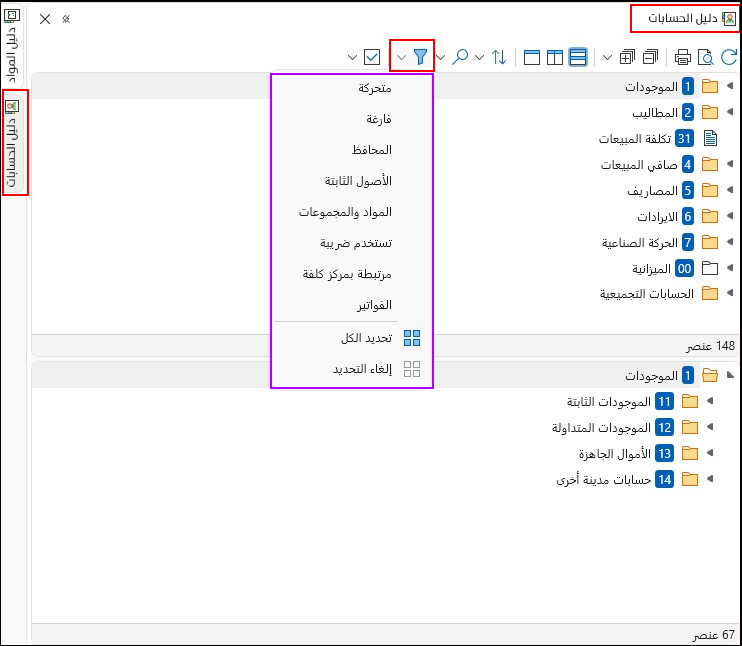Viewport: 742px width, 646px height.
Task: Click the open folder icon in lower pane الموجودات
Action: point(710,375)
